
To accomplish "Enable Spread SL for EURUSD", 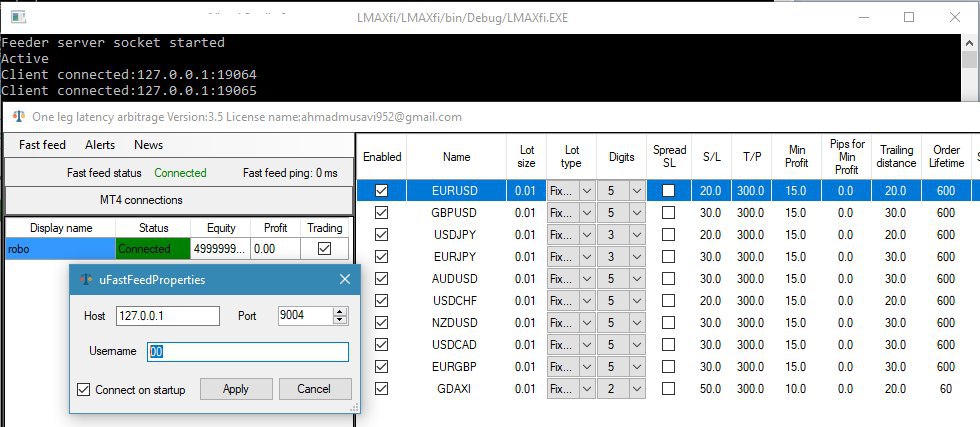I will (668, 191).
